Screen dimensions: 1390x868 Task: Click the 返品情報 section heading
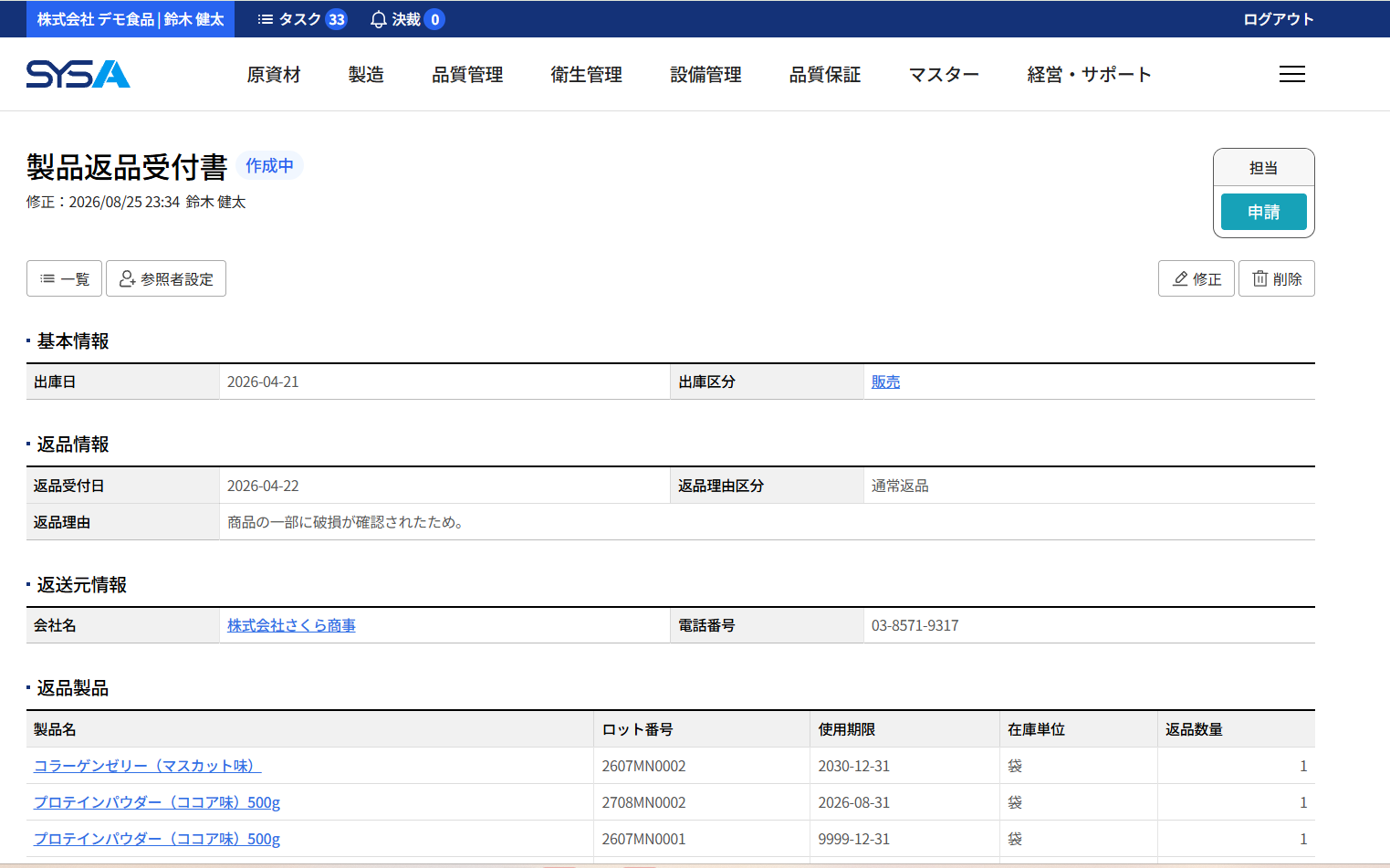(73, 444)
